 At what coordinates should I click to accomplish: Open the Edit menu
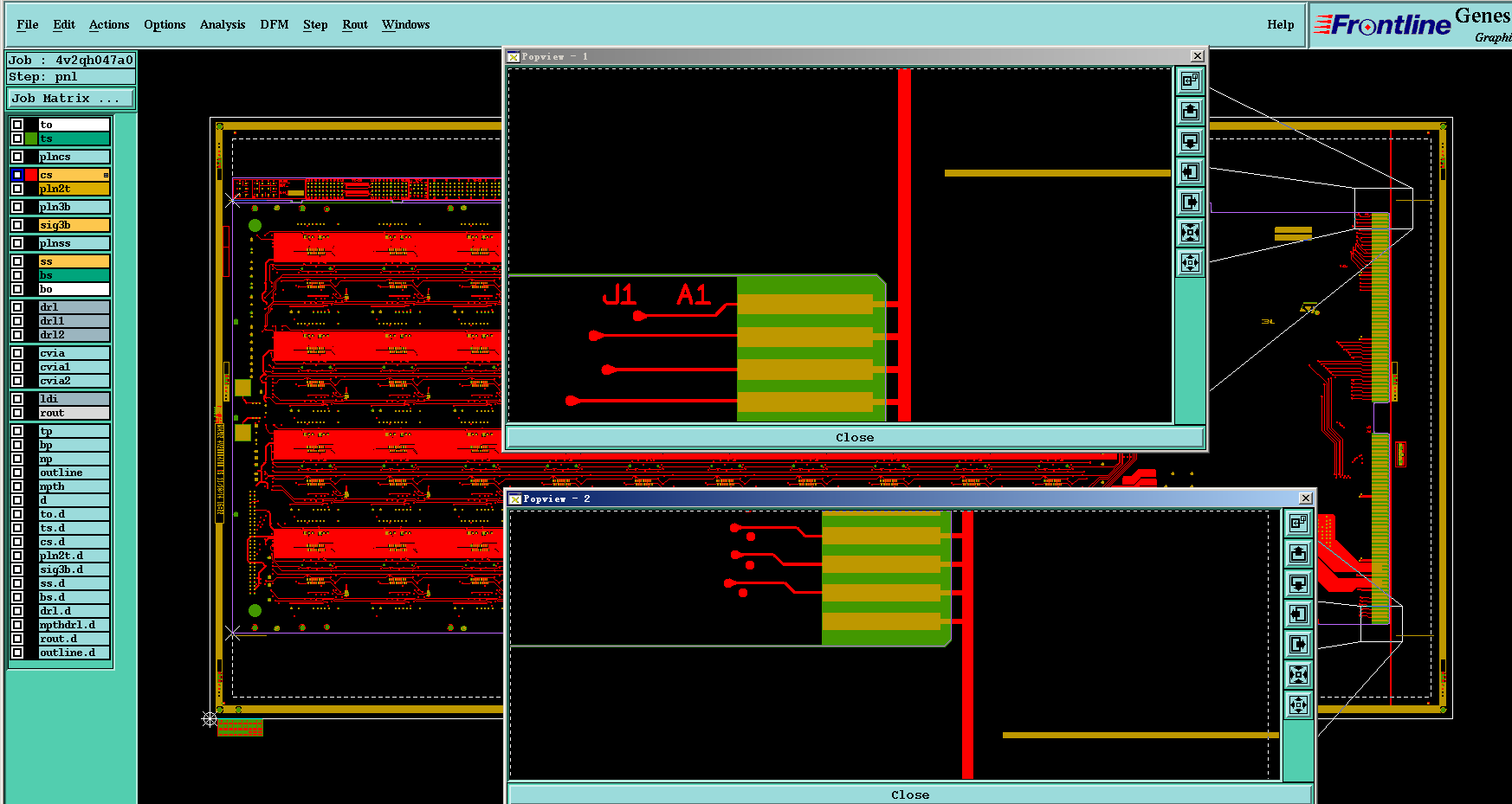click(x=64, y=25)
